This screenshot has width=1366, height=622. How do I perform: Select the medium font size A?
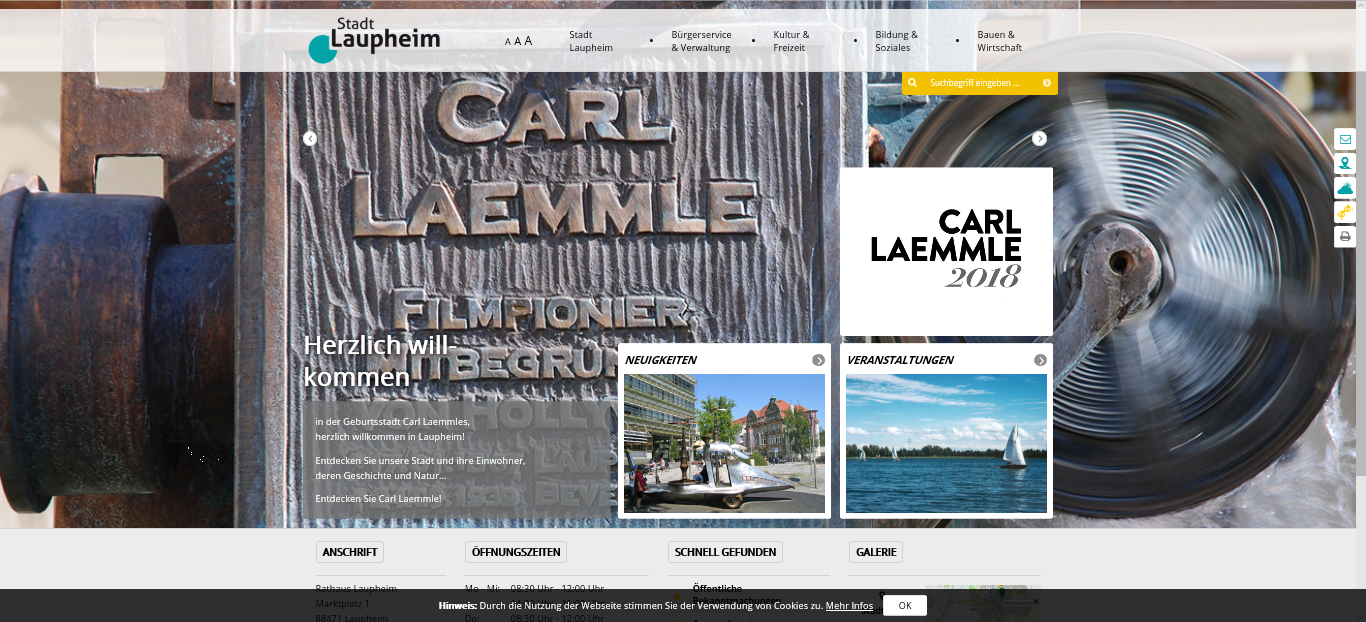518,41
